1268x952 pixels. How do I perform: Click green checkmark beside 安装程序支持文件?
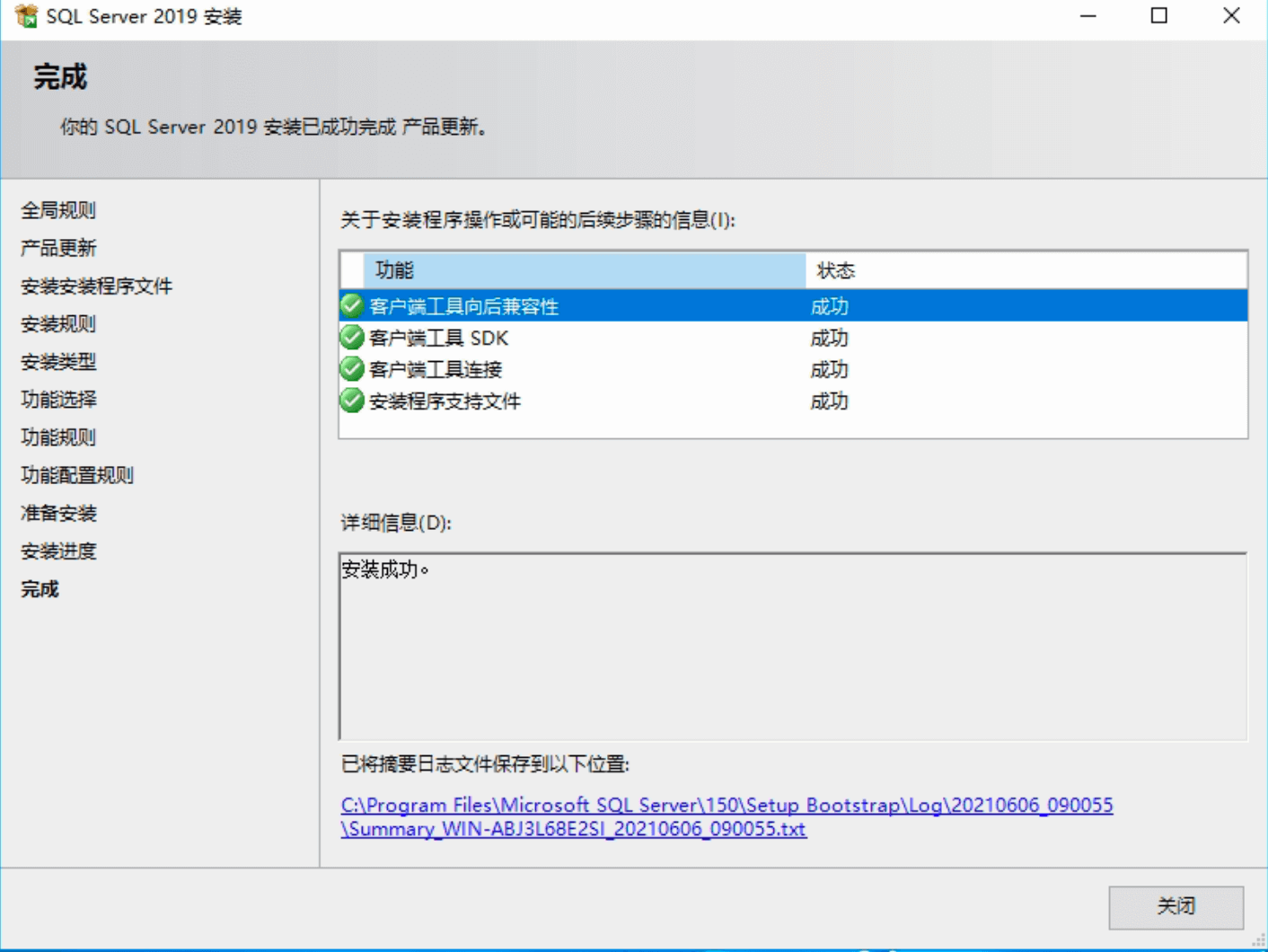tap(352, 401)
